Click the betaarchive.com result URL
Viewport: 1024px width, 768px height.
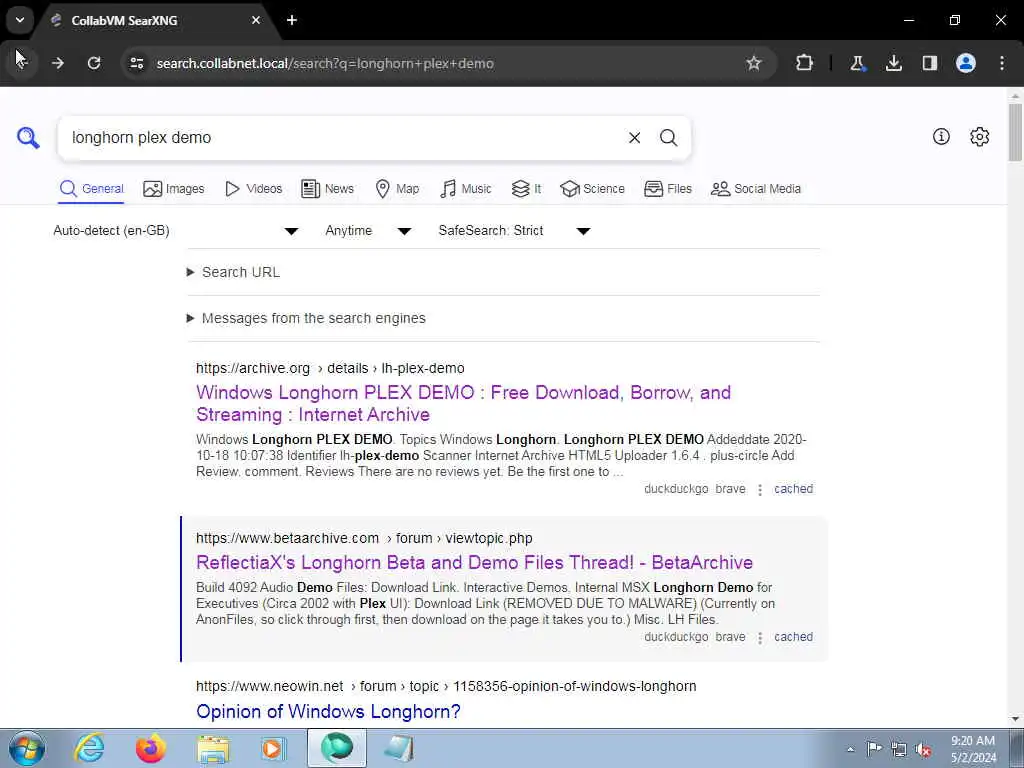(x=364, y=539)
